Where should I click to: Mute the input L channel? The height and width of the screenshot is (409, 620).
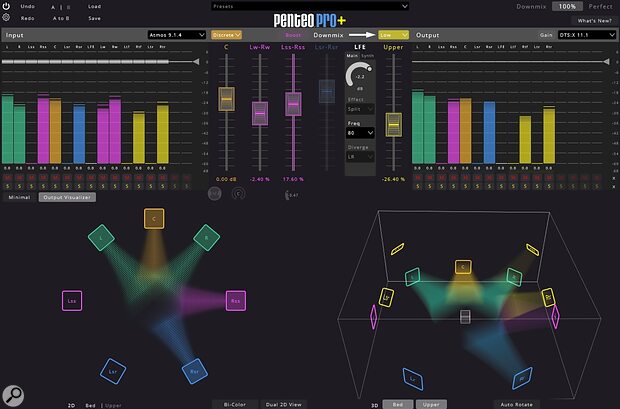(x=8, y=178)
